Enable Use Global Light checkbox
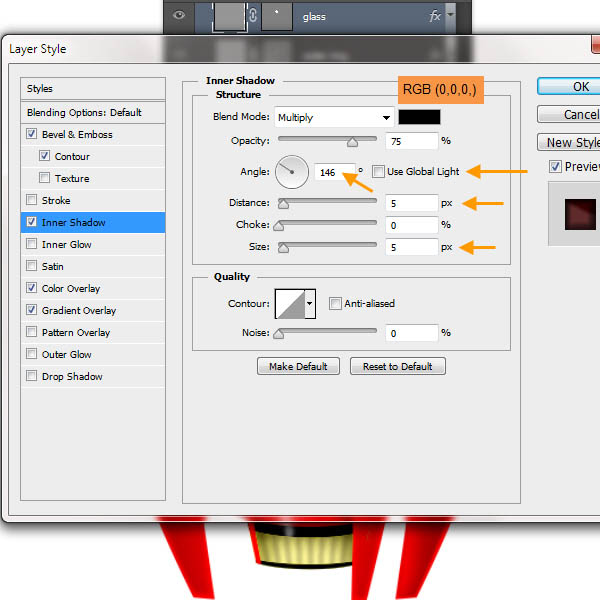 378,172
